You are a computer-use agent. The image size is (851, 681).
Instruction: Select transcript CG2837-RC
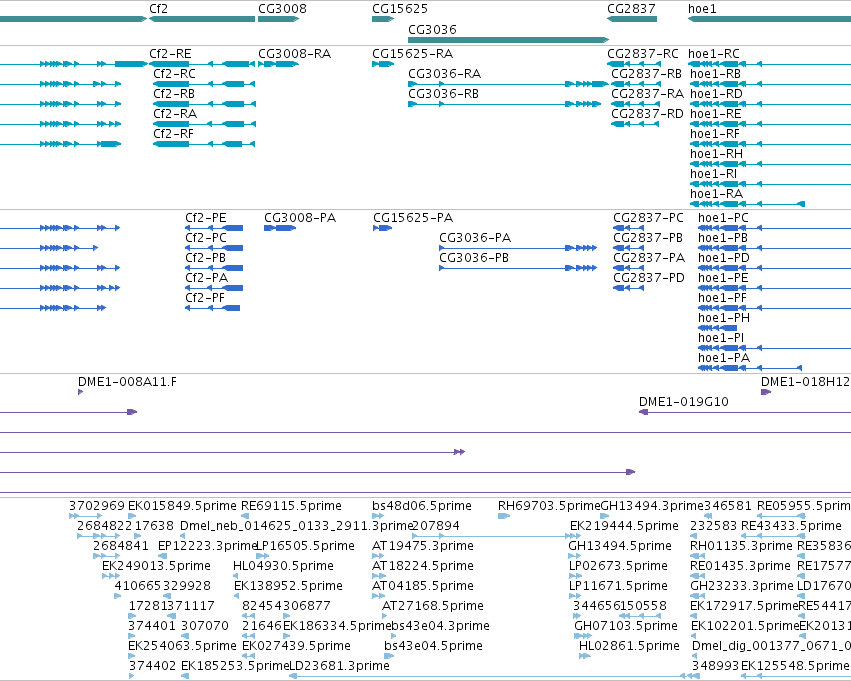(x=643, y=54)
